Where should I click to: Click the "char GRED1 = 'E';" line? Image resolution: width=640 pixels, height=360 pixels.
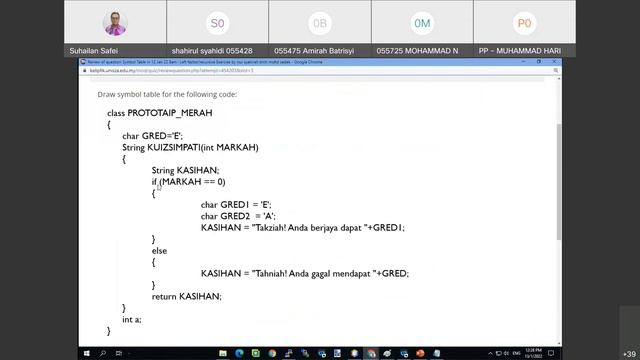[236, 204]
